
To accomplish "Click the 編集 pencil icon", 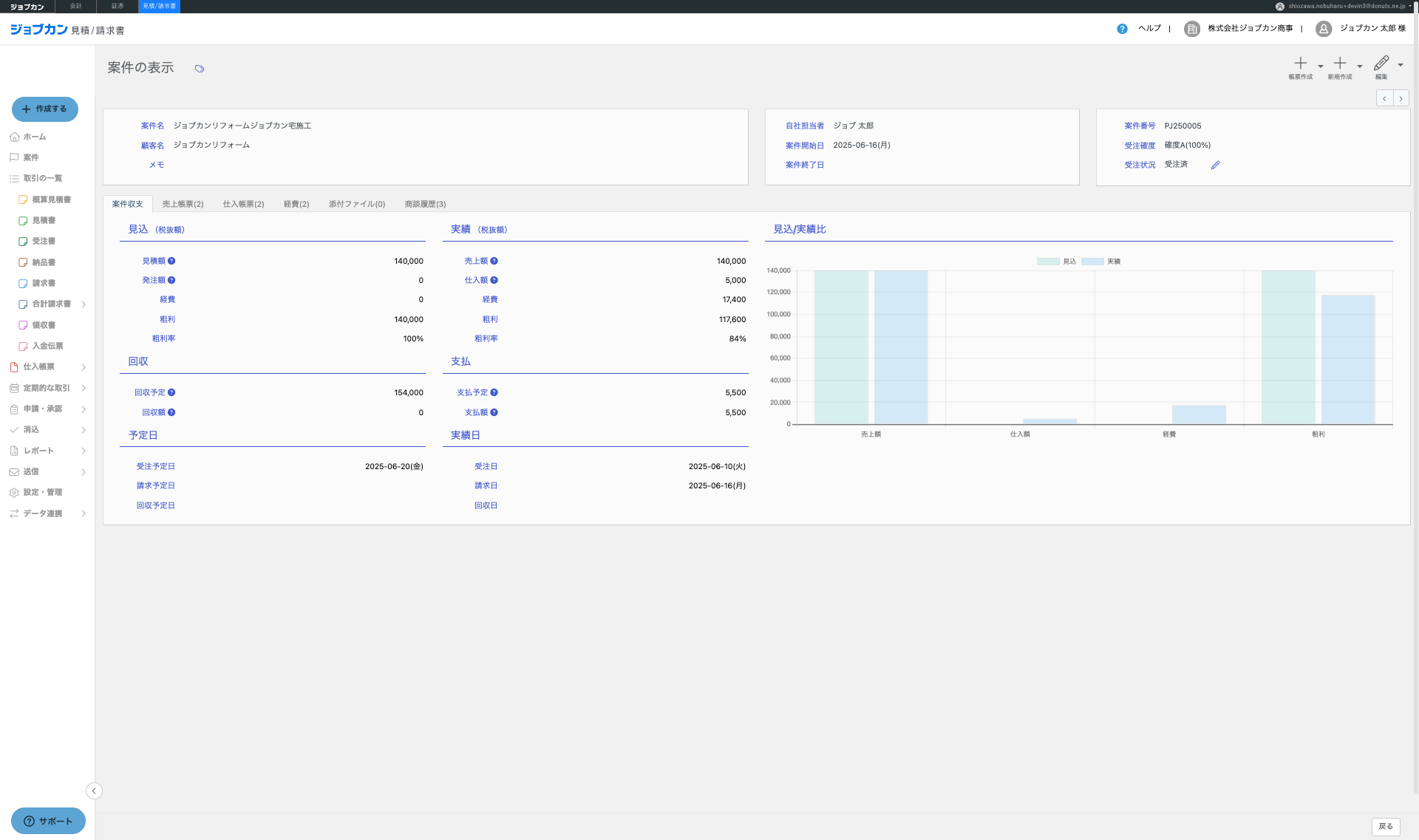I will [1381, 63].
